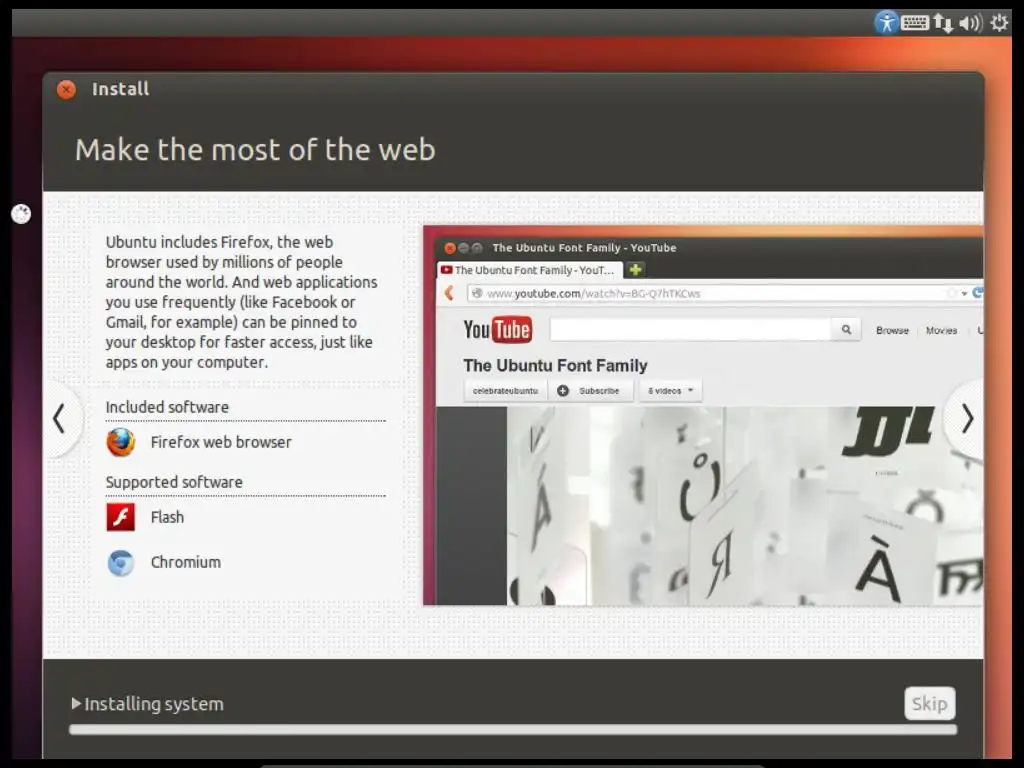
Task: Click the 'Install' window title text
Action: pos(120,89)
